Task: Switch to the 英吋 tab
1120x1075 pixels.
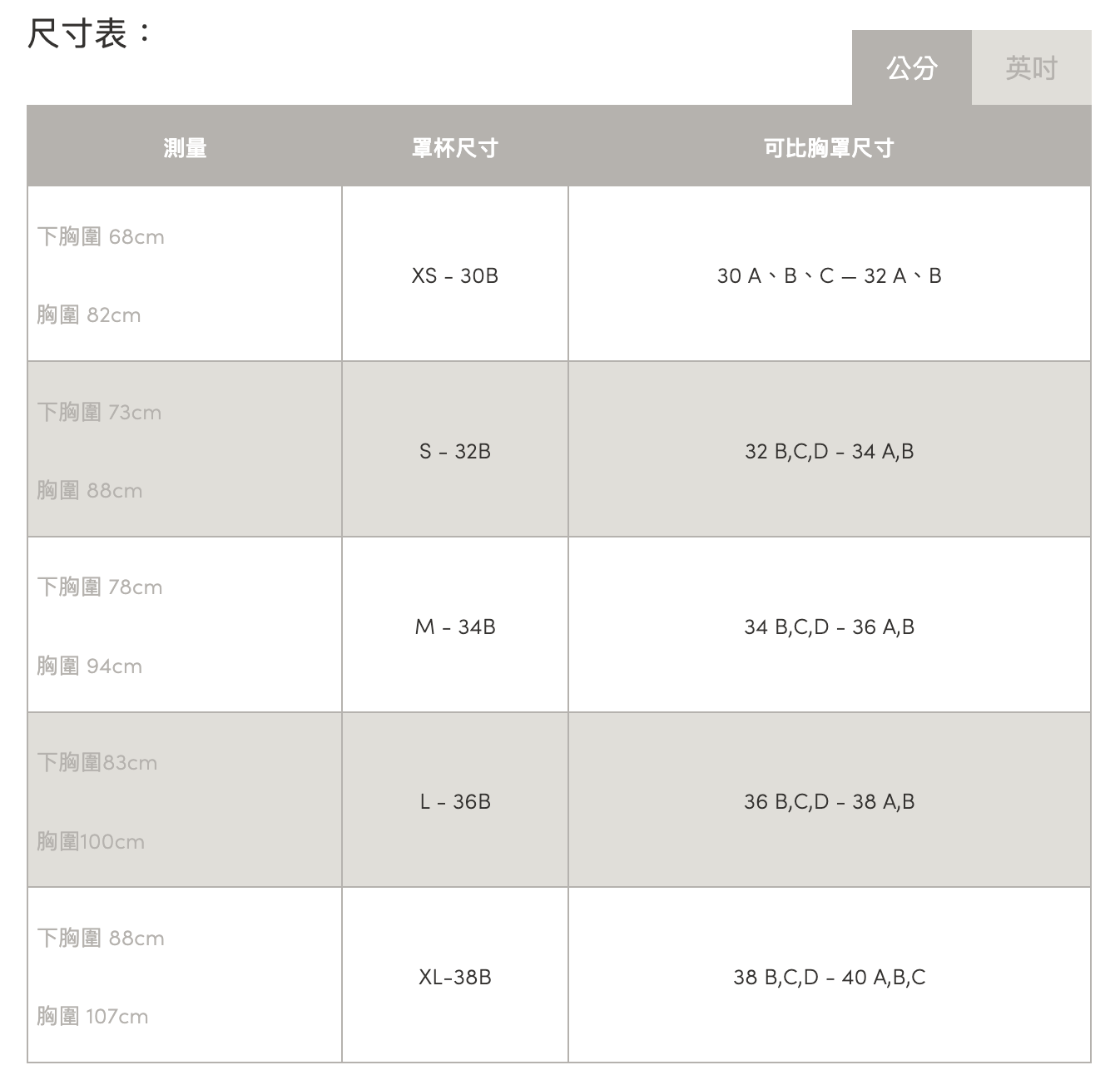Action: point(1031,67)
